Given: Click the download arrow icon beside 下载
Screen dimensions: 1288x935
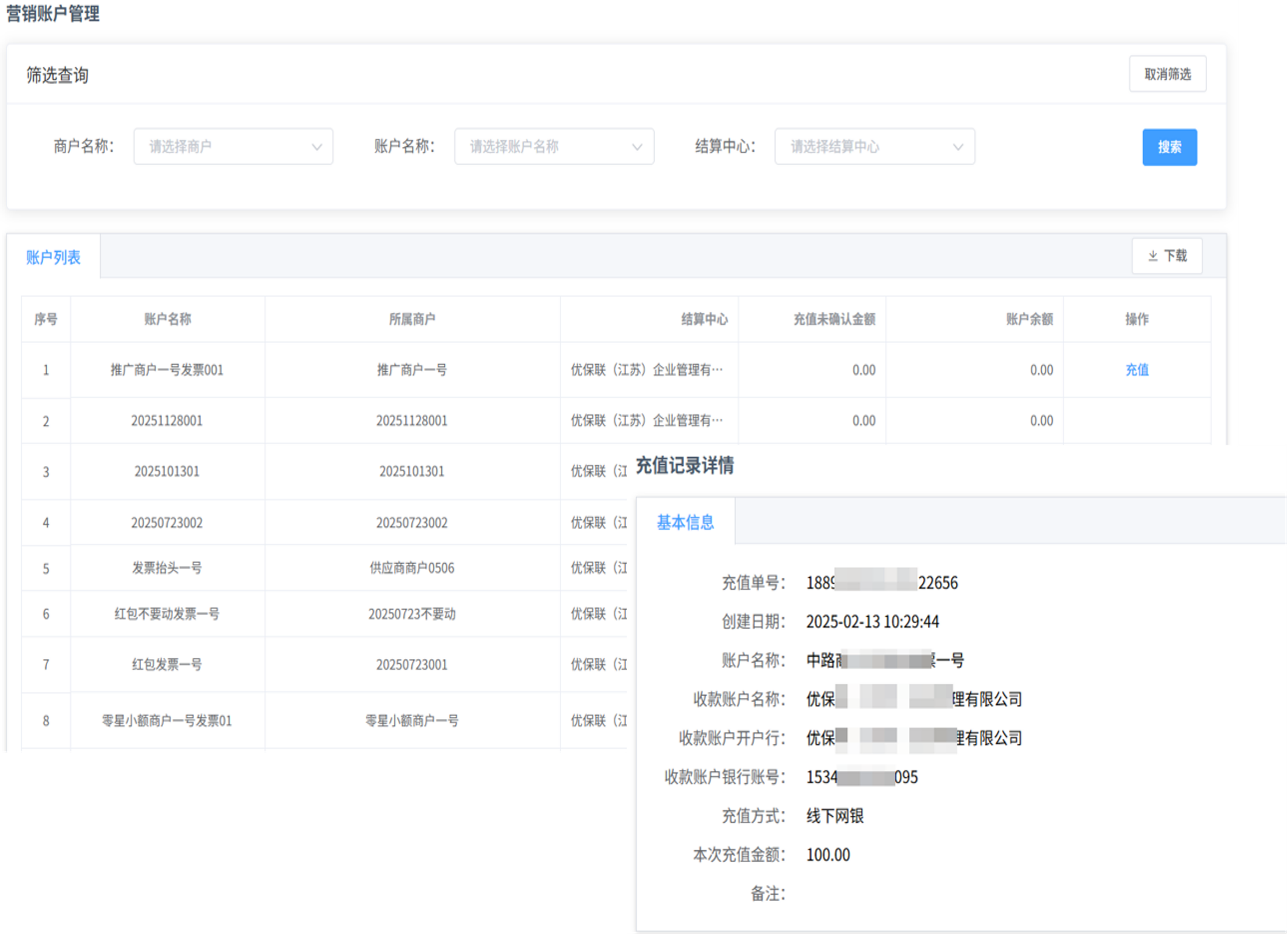Looking at the screenshot, I should point(1152,256).
